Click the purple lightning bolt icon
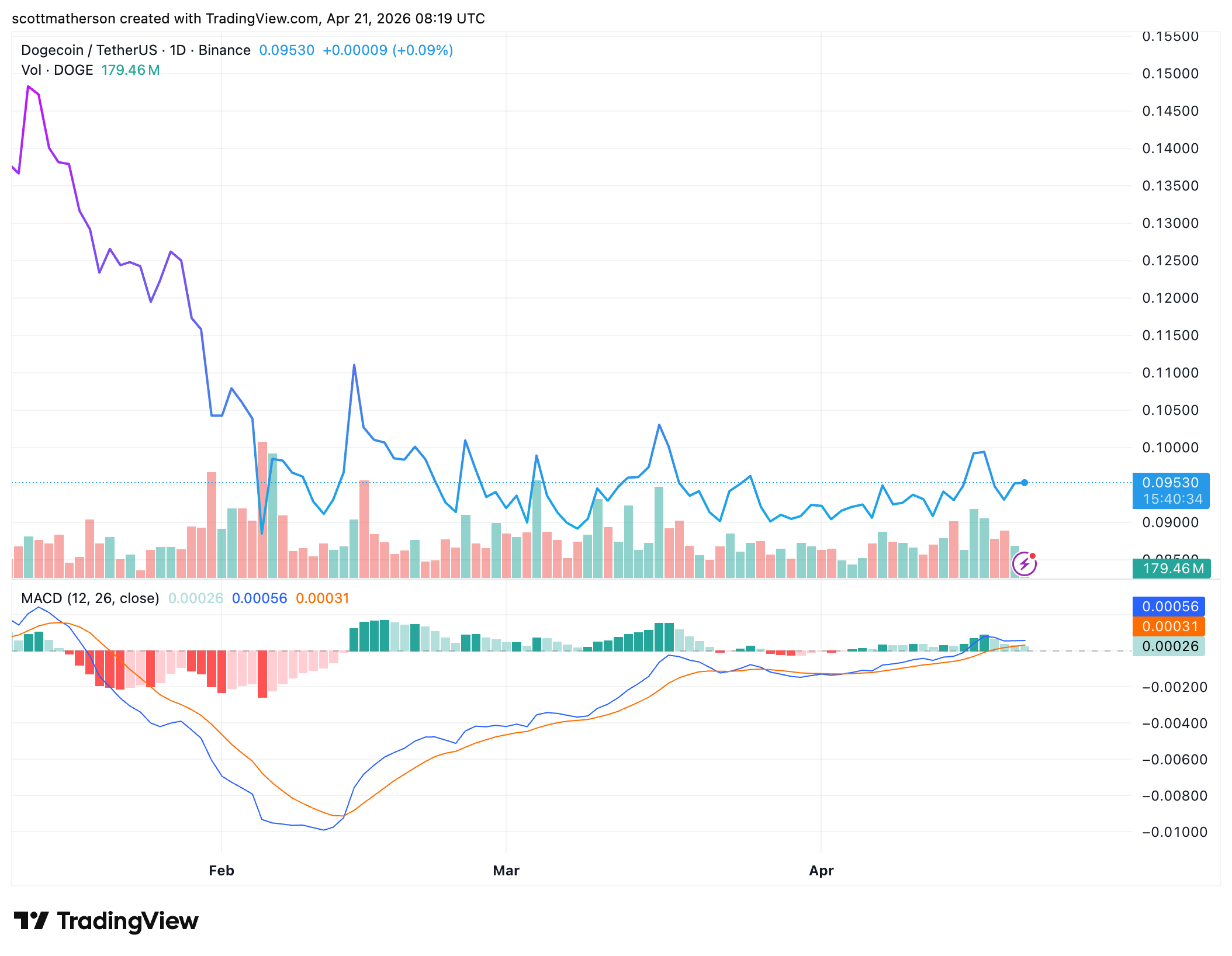This screenshot has width=1232, height=956. tap(1024, 564)
